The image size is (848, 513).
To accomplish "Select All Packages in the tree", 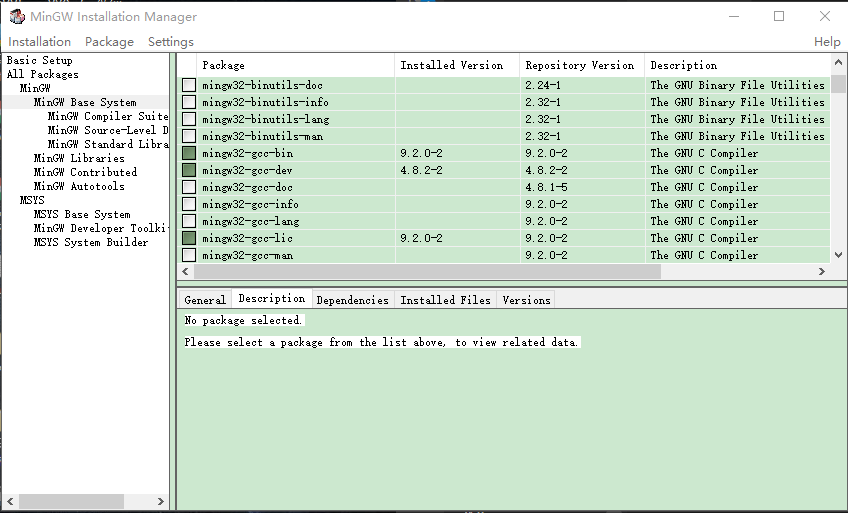I will coord(43,74).
